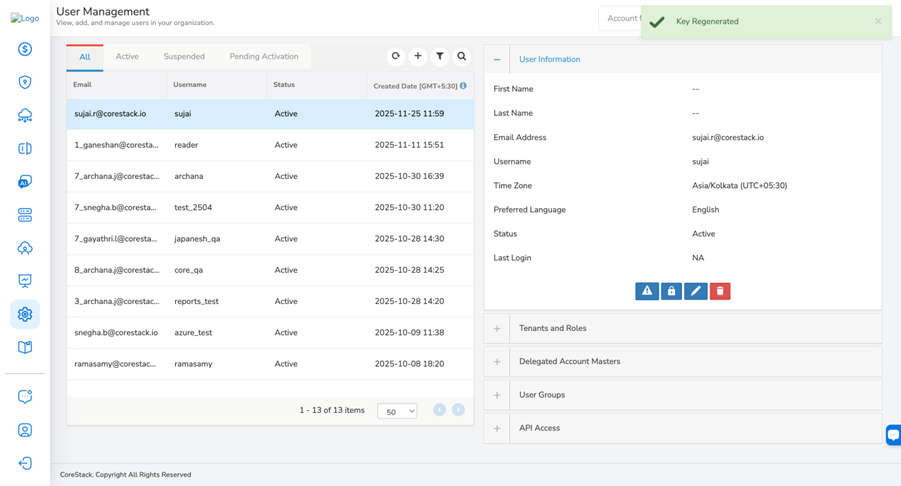The image size is (901, 486).
Task: Switch to the Active tab
Action: click(127, 56)
